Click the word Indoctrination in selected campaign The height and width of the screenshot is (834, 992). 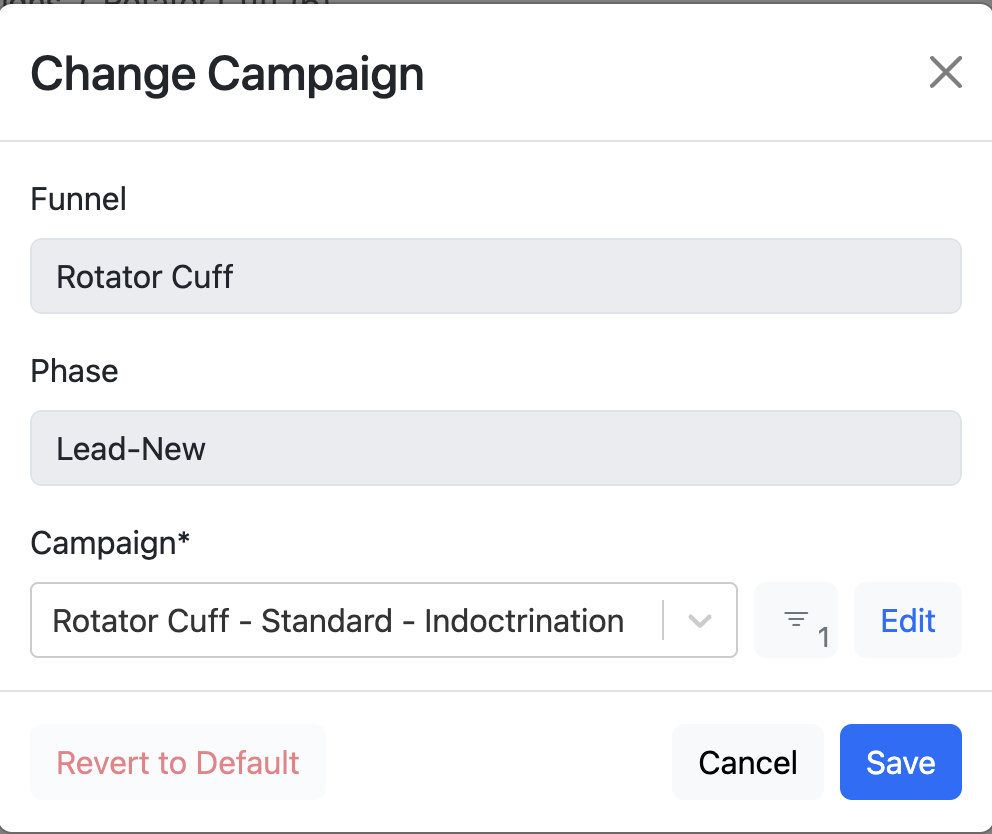coord(524,621)
